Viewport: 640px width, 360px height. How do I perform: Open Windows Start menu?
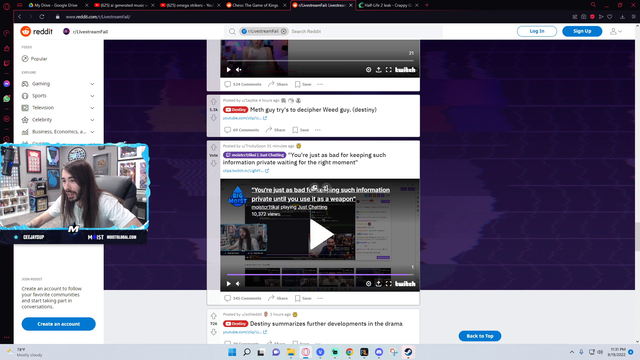pos(232,352)
